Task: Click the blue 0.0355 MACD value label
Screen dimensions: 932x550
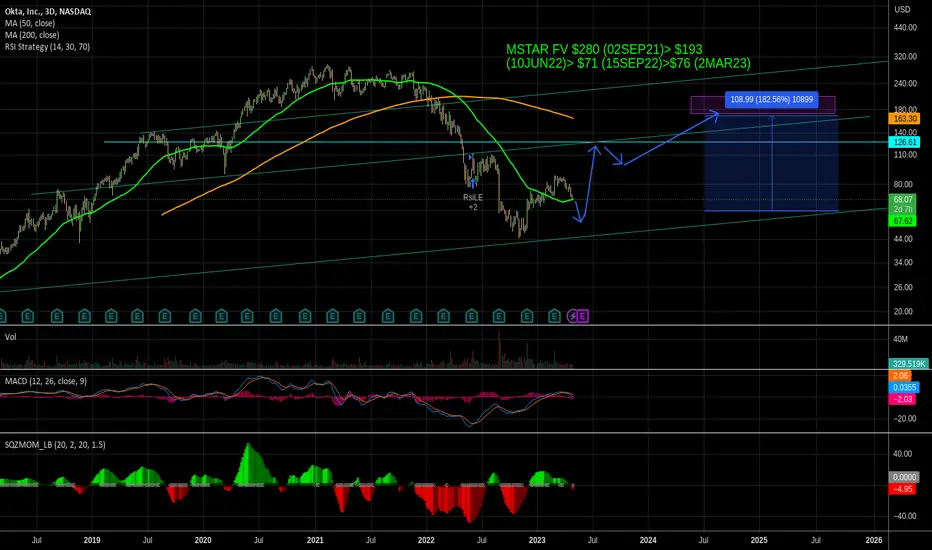Action: click(904, 388)
